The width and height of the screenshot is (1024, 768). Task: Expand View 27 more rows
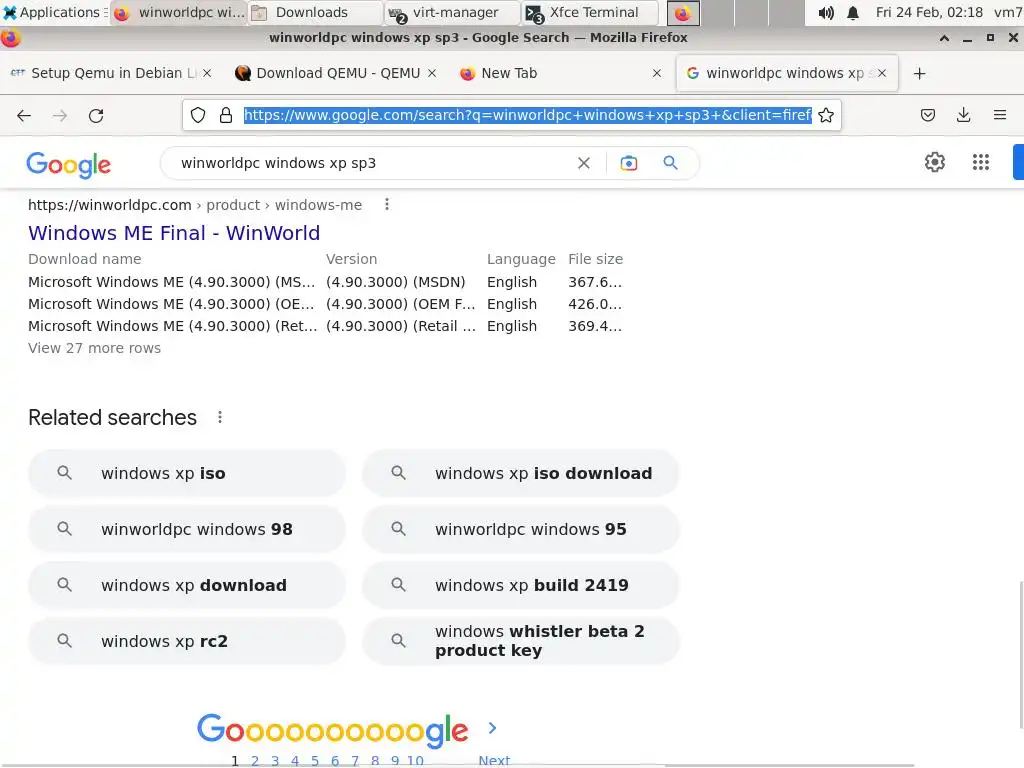pyautogui.click(x=94, y=348)
